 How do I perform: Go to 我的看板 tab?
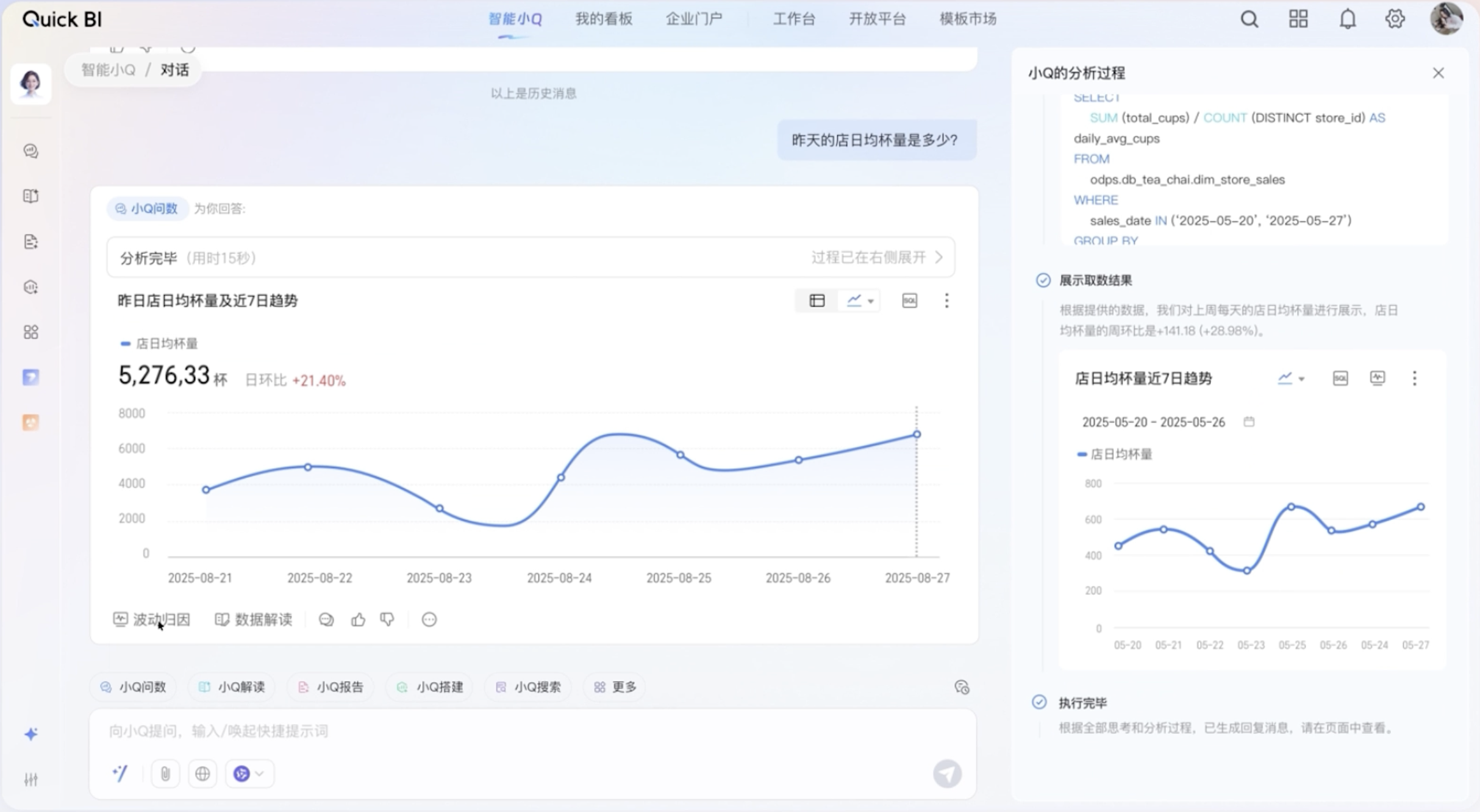click(x=604, y=19)
